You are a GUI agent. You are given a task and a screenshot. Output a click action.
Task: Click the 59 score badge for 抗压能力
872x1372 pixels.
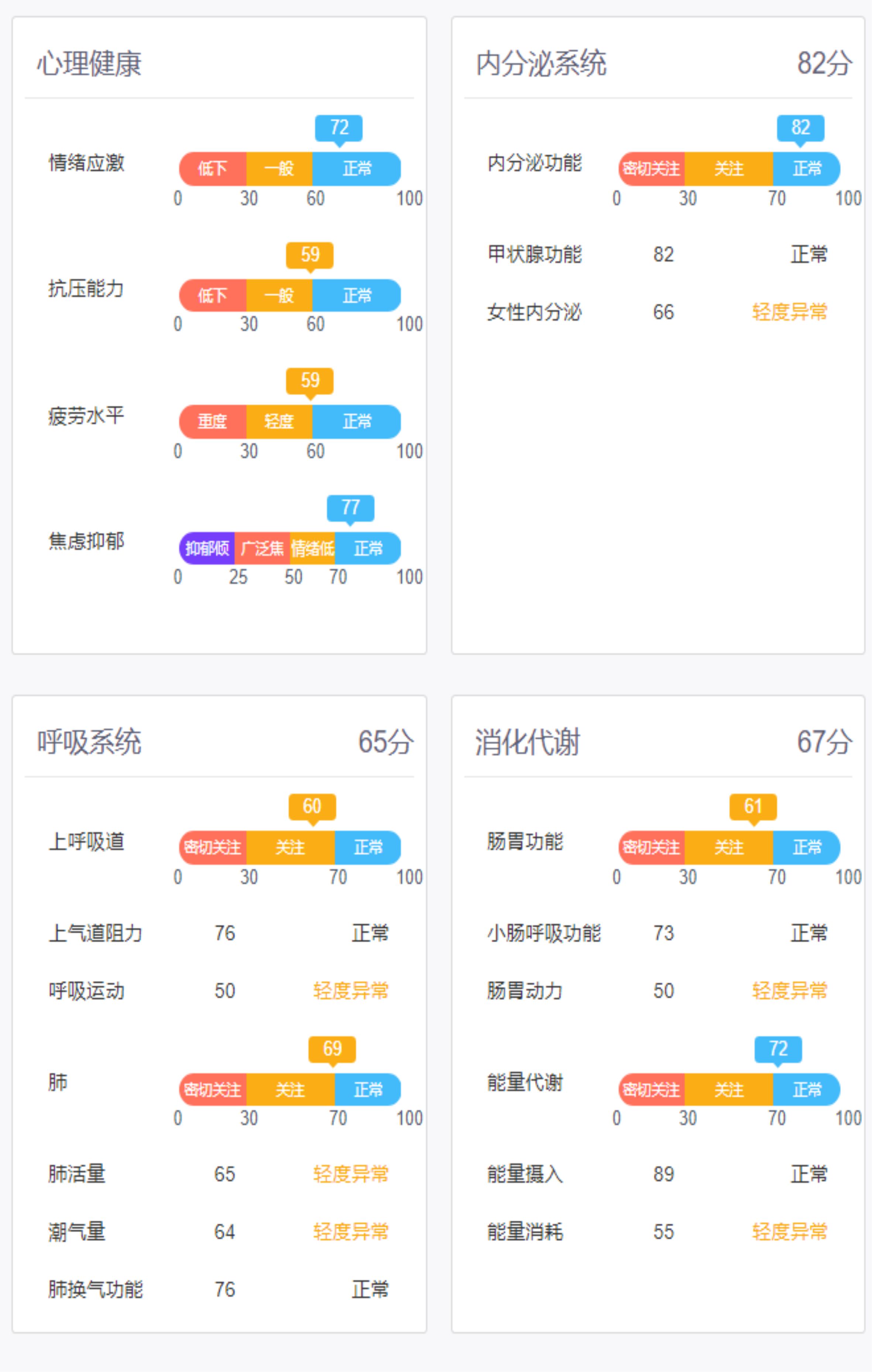309,255
